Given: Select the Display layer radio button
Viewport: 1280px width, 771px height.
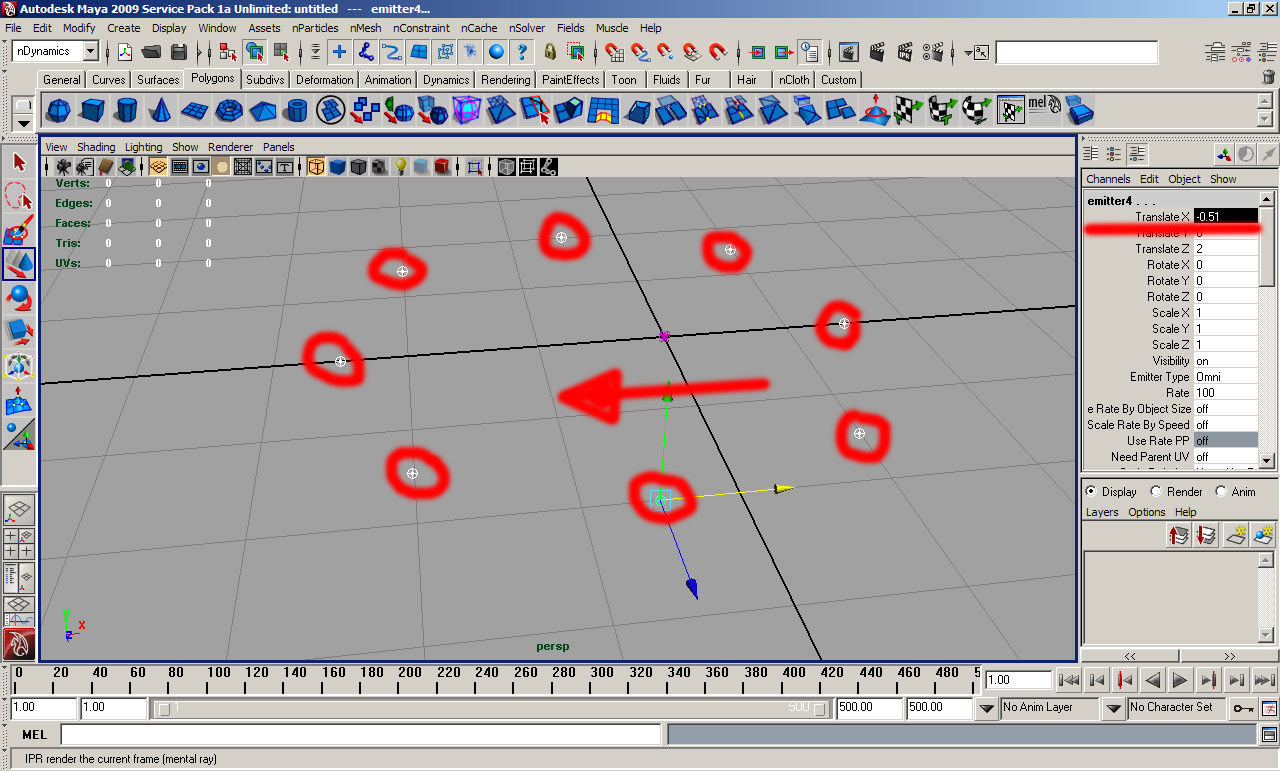Looking at the screenshot, I should coord(1091,492).
